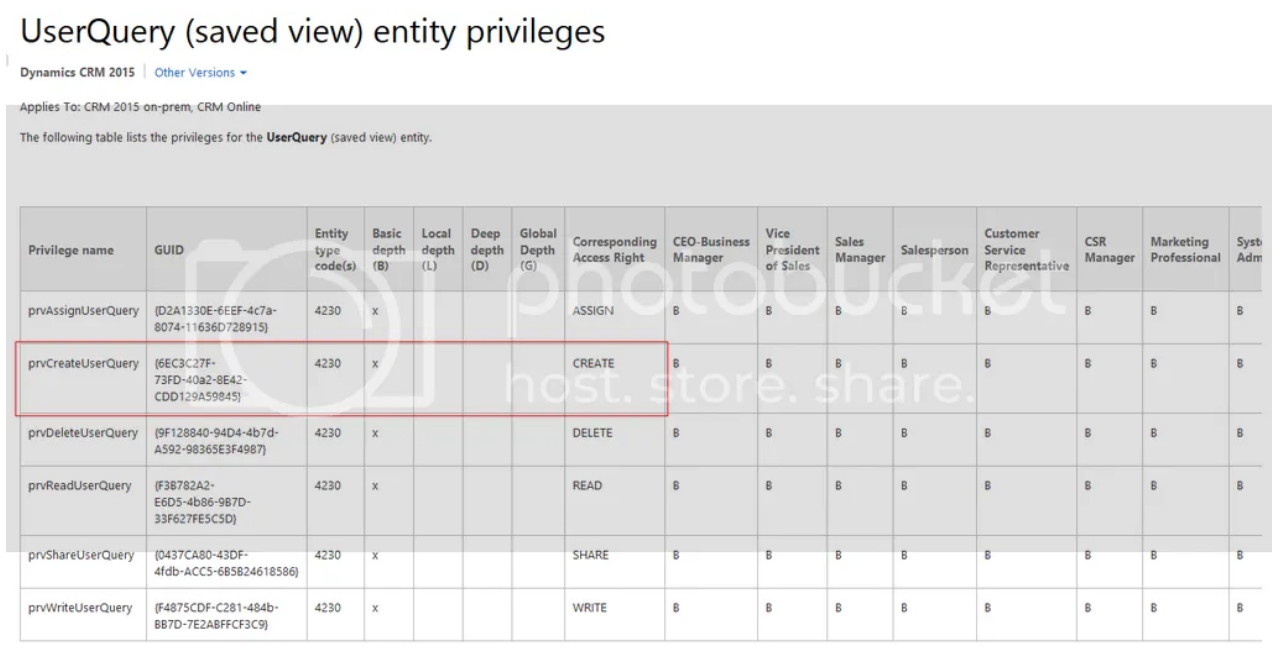Open the Other Versions dropdown
The width and height of the screenshot is (1276, 649).
coord(201,72)
